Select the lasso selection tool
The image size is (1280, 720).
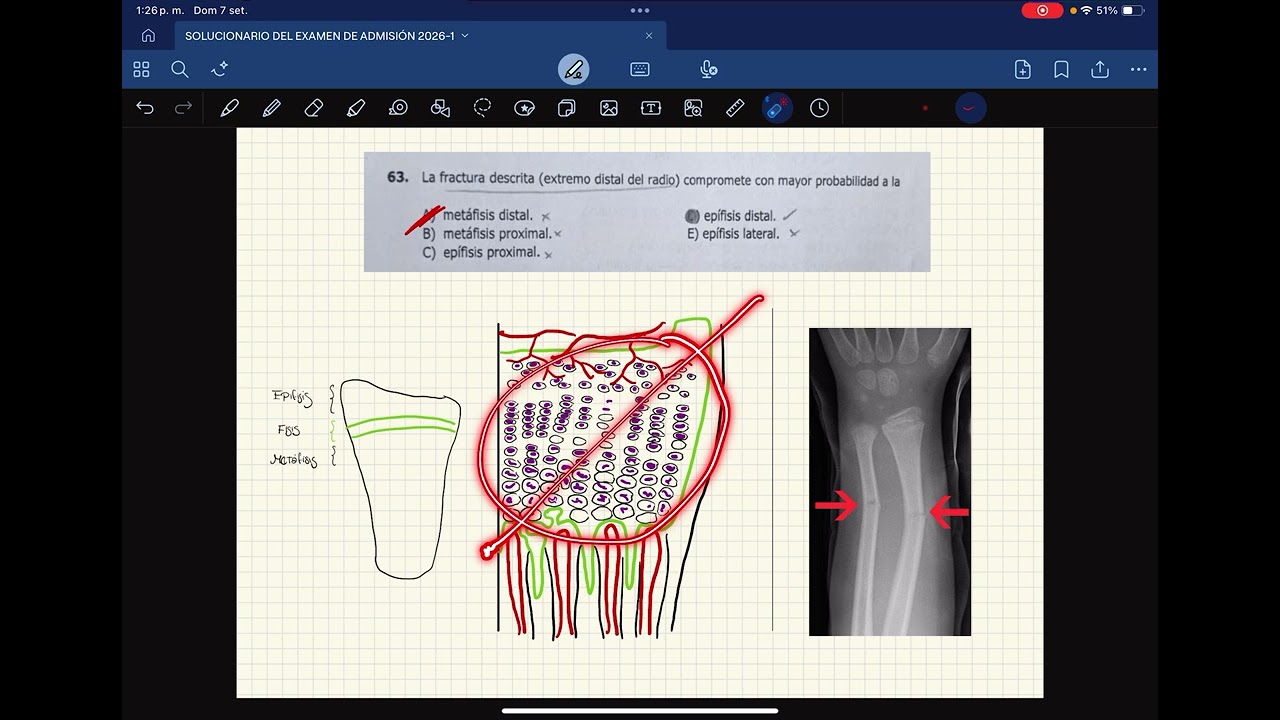[x=482, y=108]
